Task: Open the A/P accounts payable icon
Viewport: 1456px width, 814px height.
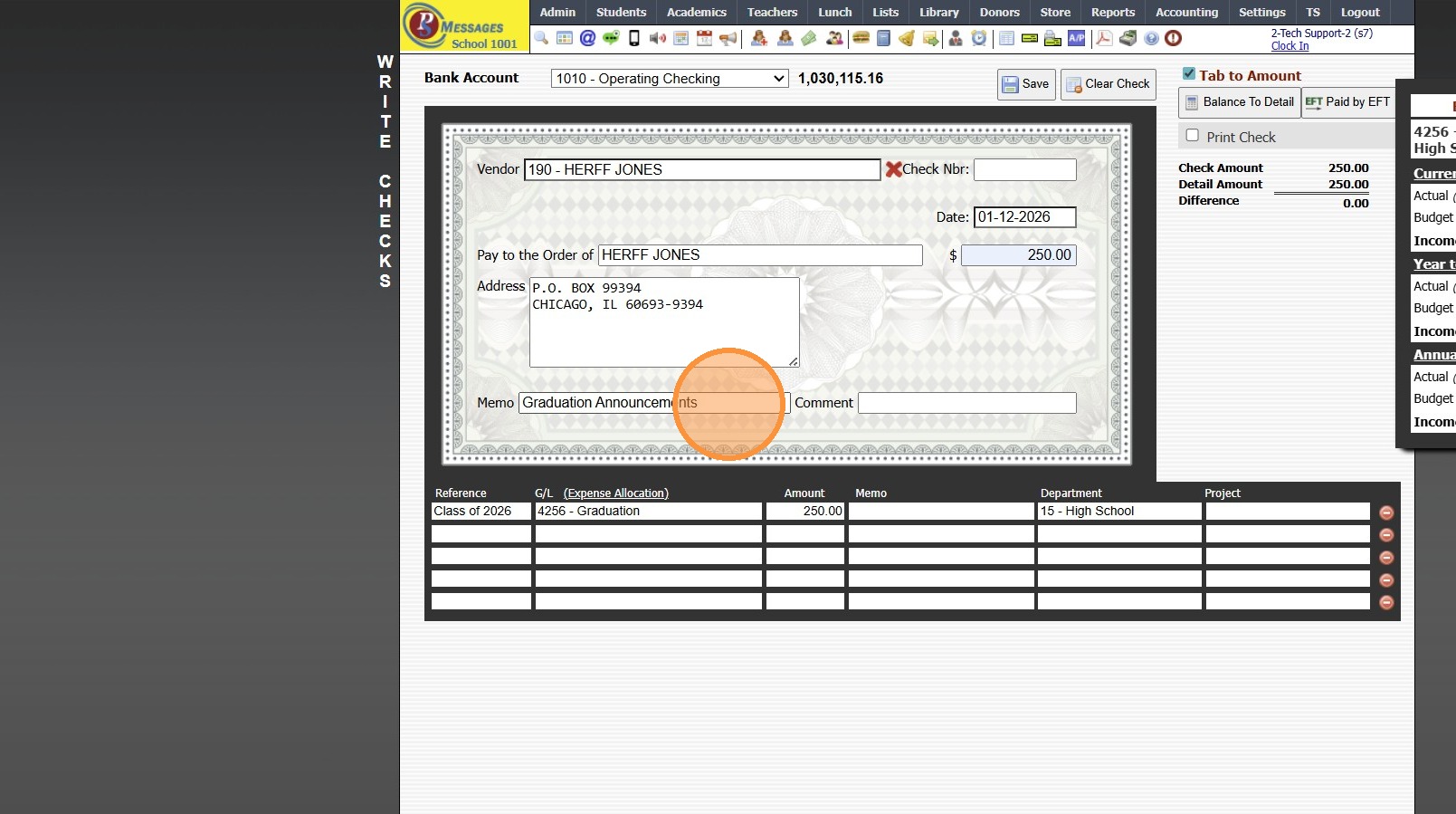Action: 1076,38
